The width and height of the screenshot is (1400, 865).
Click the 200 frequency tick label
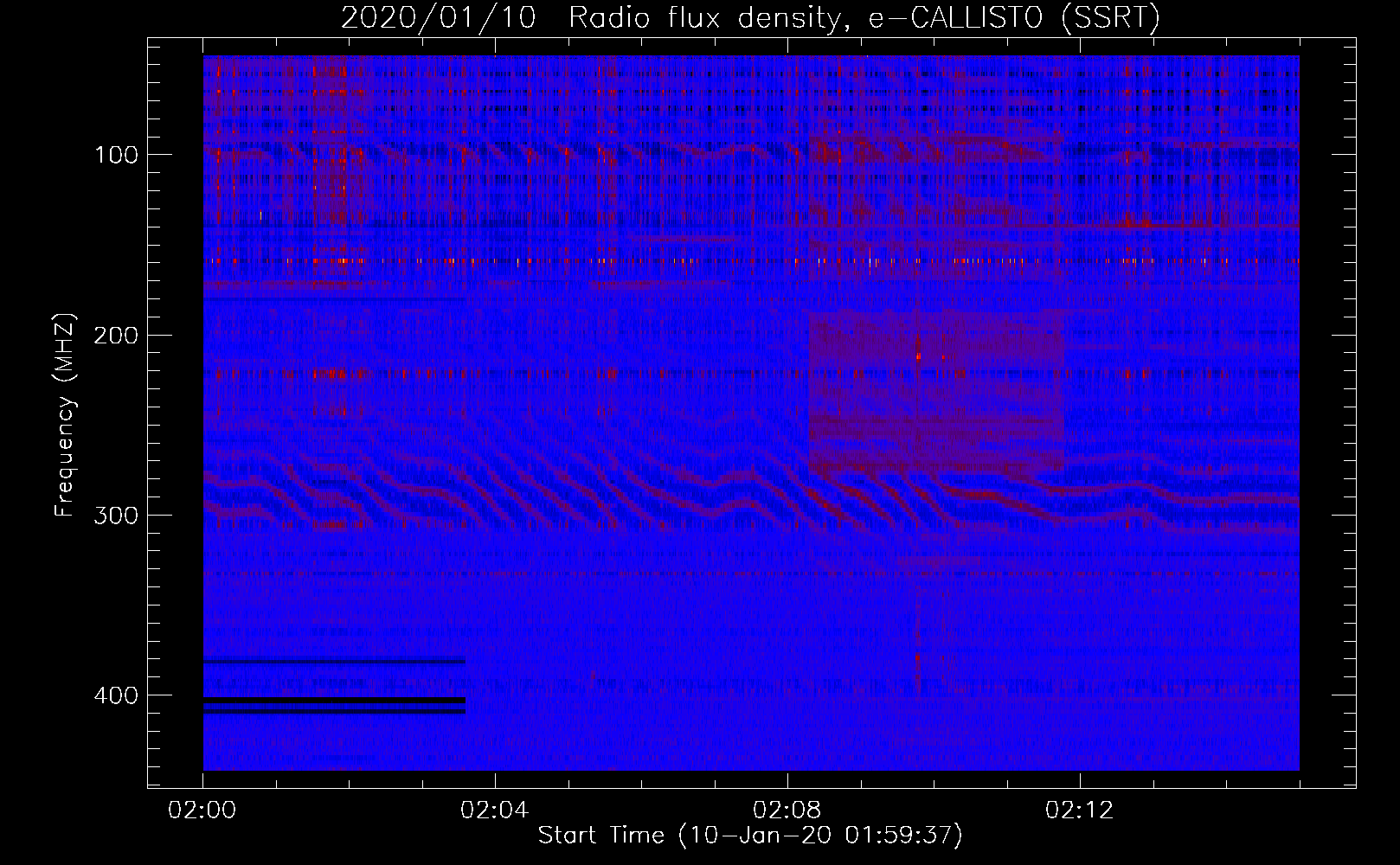click(x=116, y=335)
